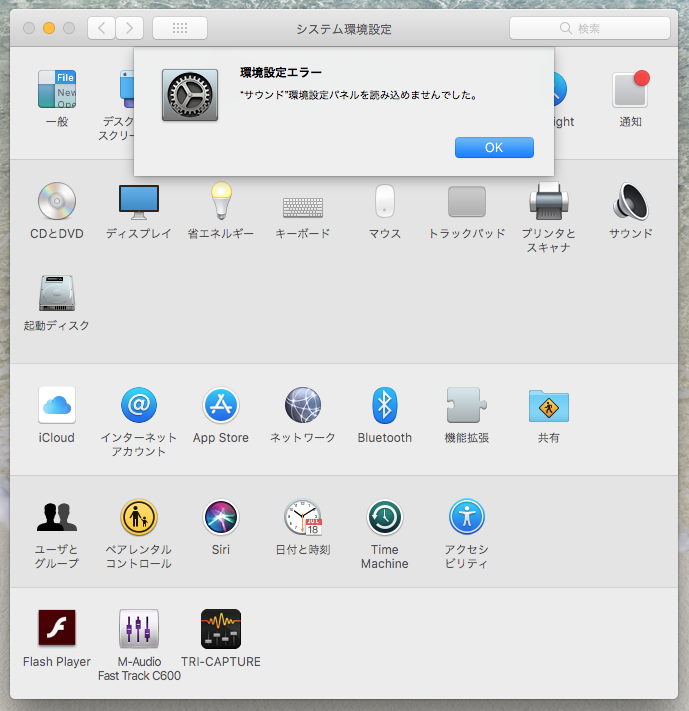
Task: Open Time Machine preferences
Action: tap(384, 518)
